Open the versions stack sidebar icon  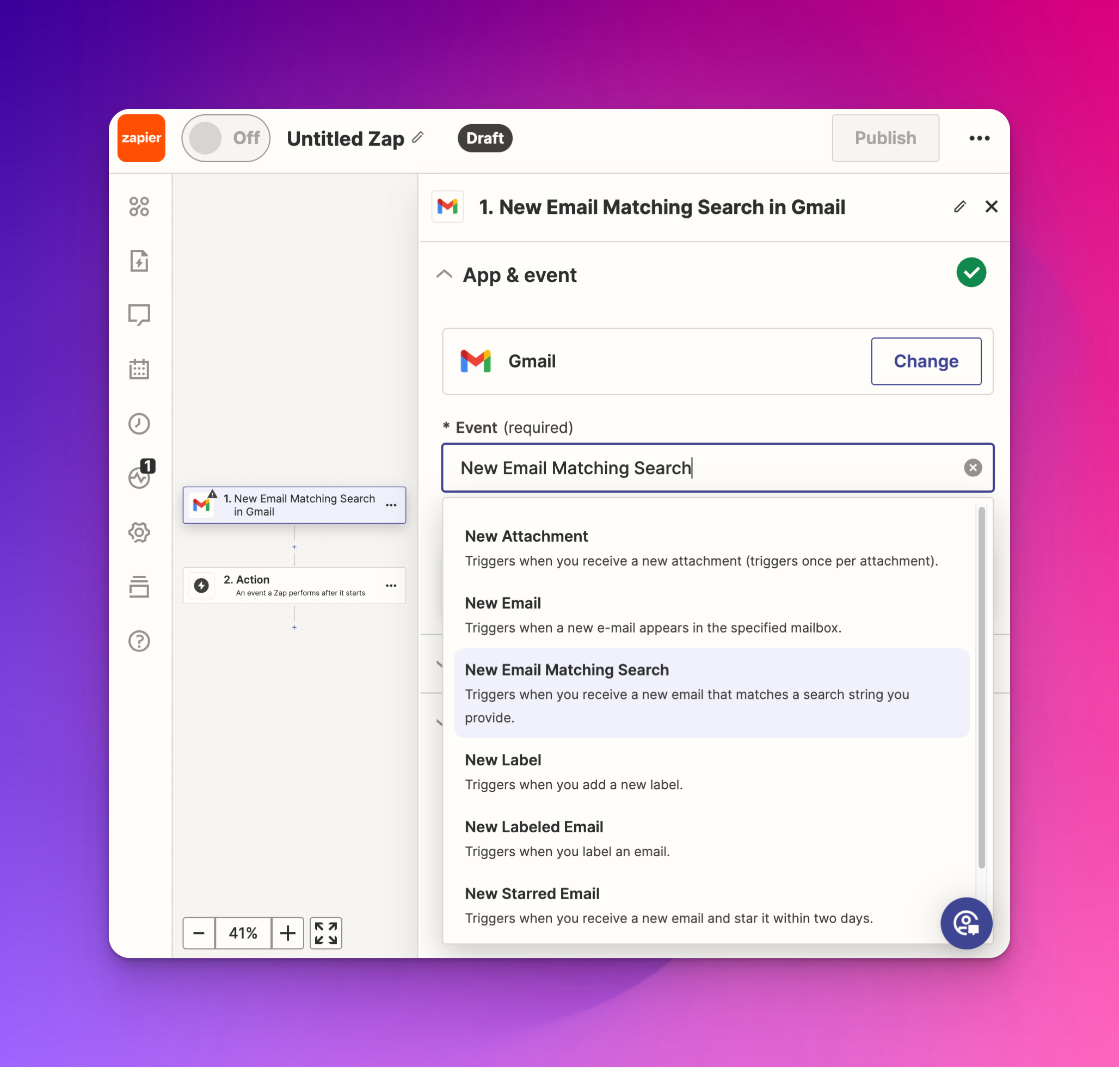pos(139,586)
